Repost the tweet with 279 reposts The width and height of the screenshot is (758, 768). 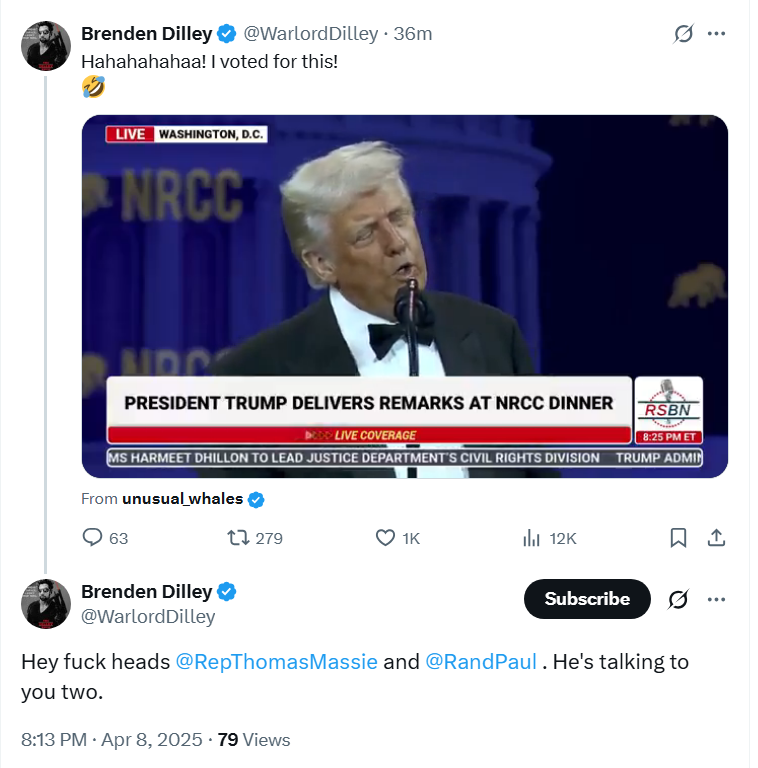coord(238,538)
